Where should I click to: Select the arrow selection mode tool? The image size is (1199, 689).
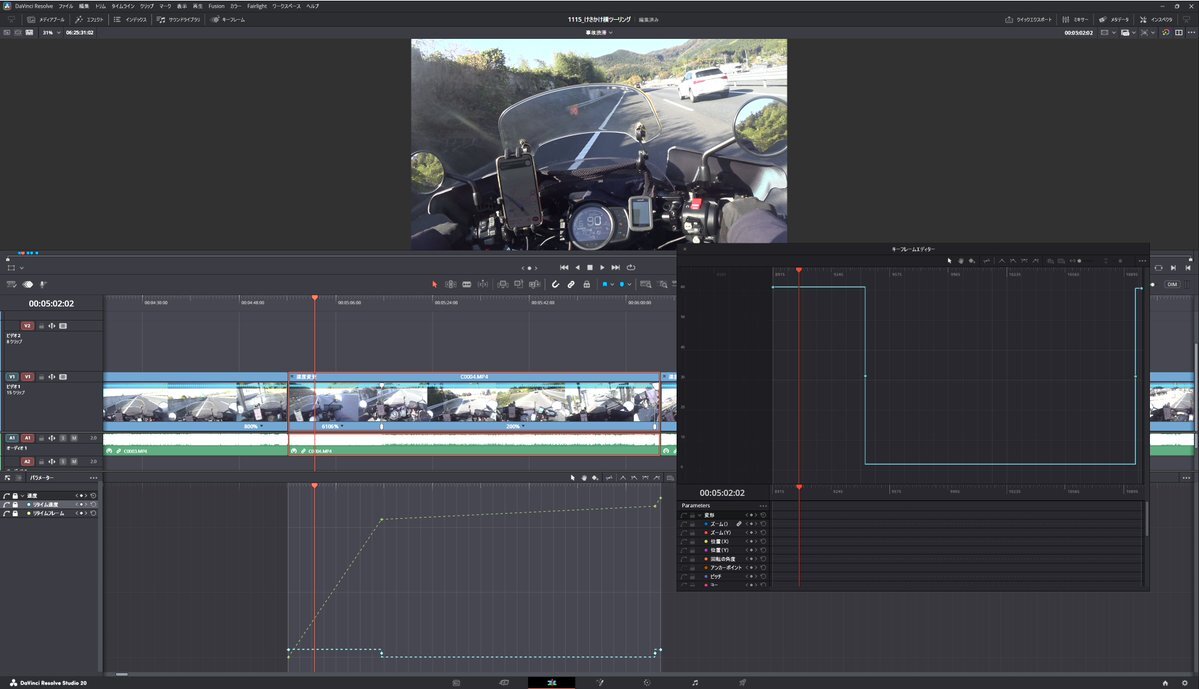[435, 284]
